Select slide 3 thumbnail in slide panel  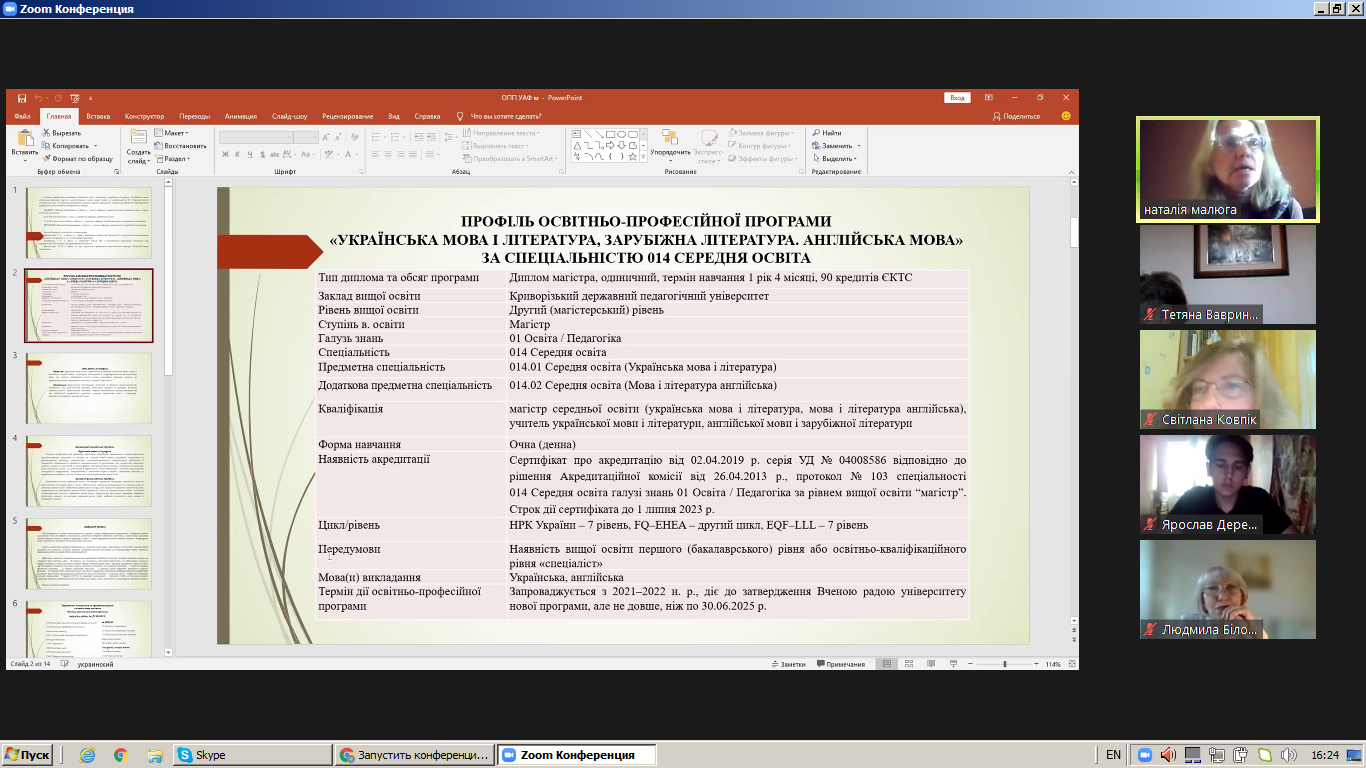[89, 387]
